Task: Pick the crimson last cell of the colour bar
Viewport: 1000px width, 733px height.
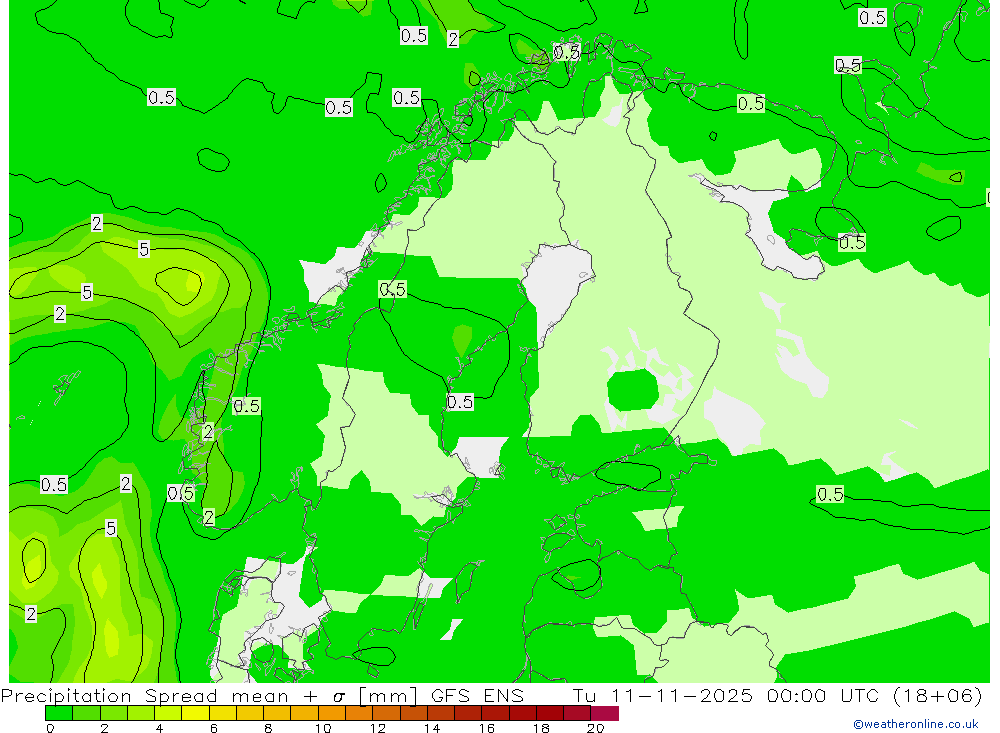Action: (604, 713)
